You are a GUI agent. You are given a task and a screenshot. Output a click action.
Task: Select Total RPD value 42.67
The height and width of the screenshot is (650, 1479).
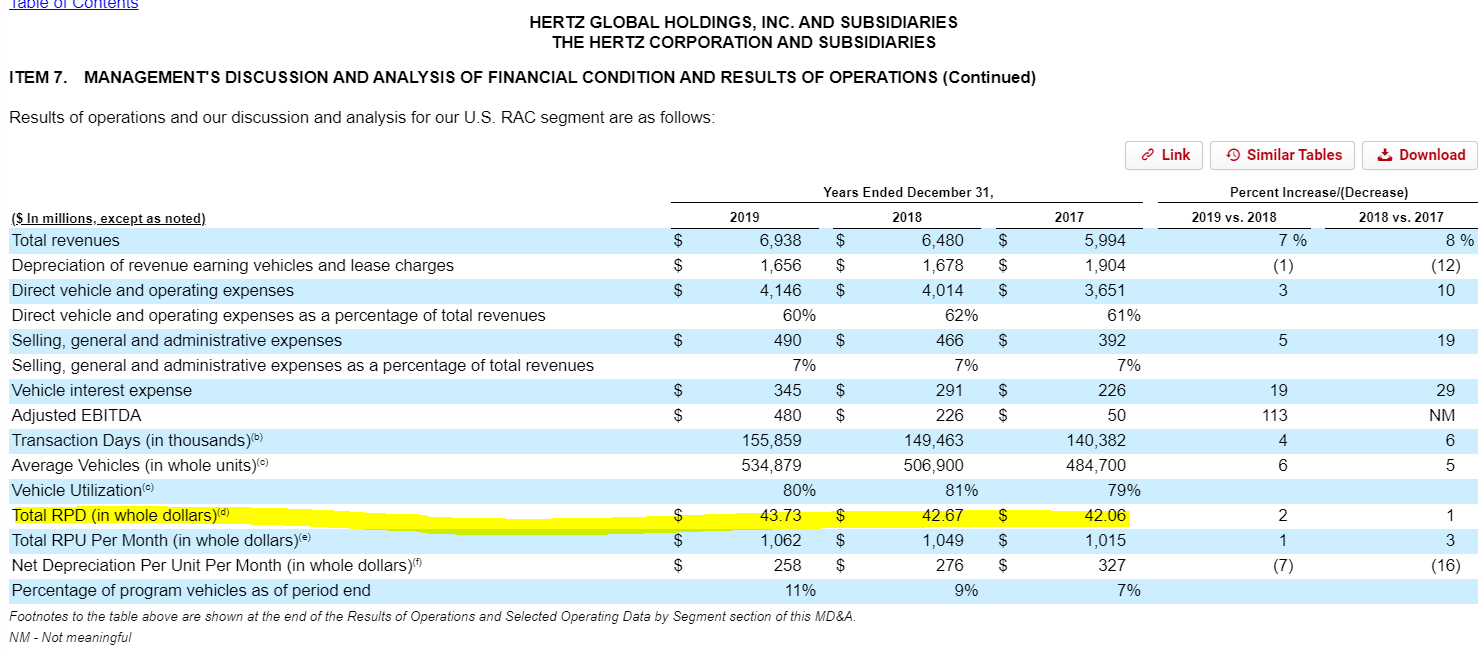click(944, 515)
